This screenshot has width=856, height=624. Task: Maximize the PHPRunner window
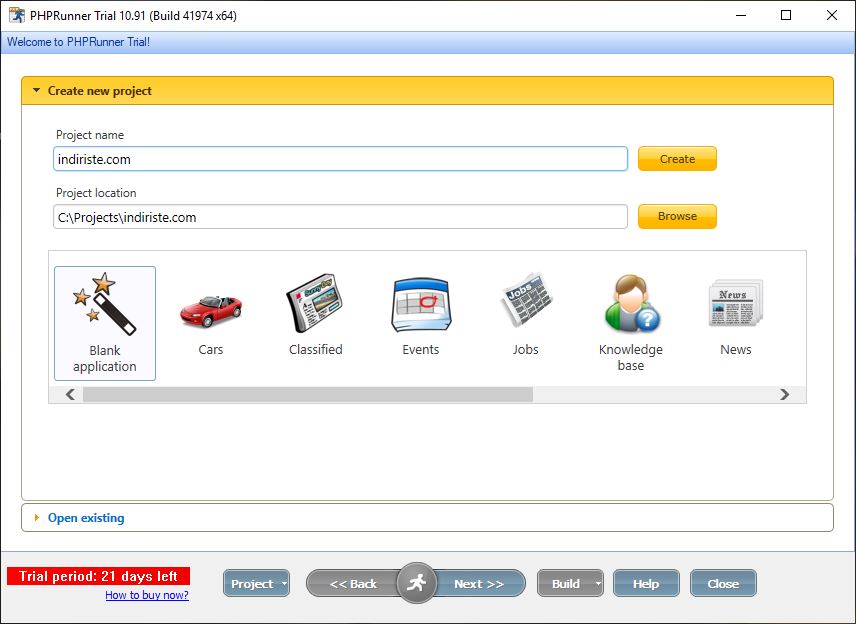click(786, 15)
